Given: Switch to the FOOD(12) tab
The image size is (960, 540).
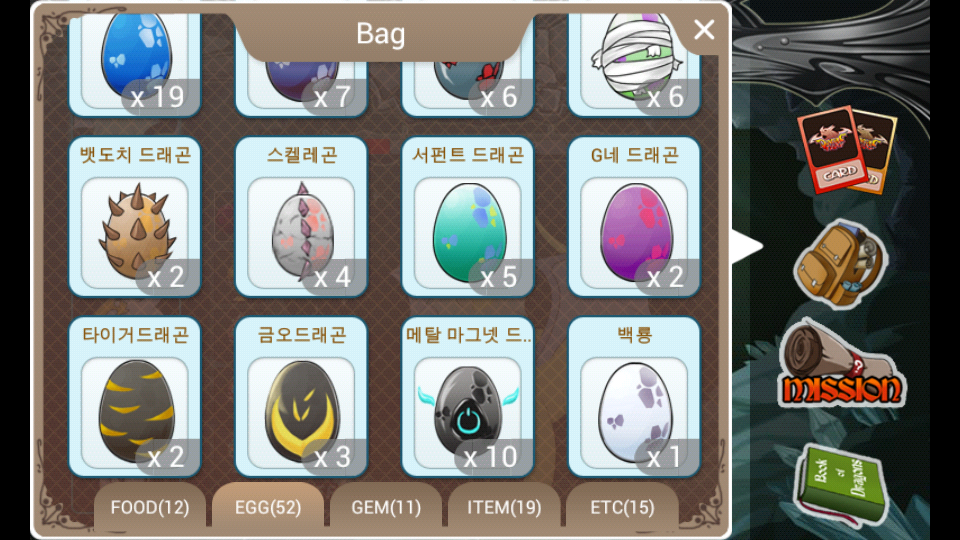Looking at the screenshot, I should click(150, 506).
